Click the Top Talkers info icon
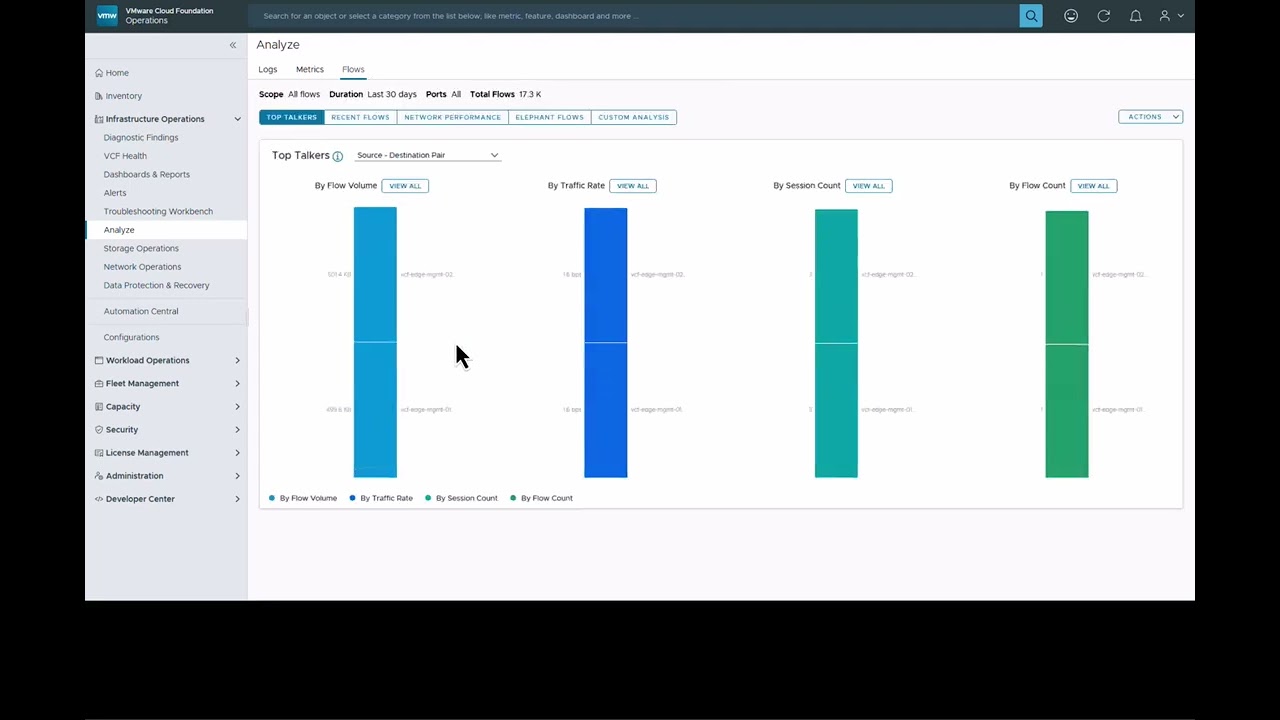Viewport: 1280px width, 720px height. click(338, 156)
